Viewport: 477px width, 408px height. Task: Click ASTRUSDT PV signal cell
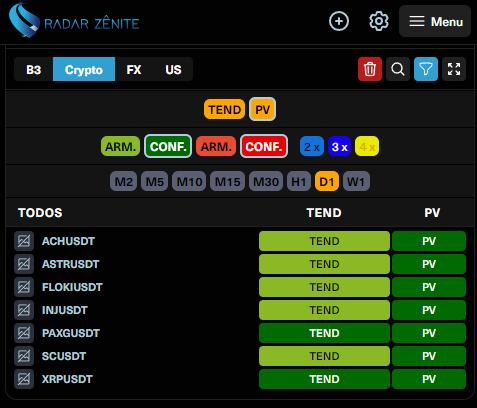coord(429,264)
